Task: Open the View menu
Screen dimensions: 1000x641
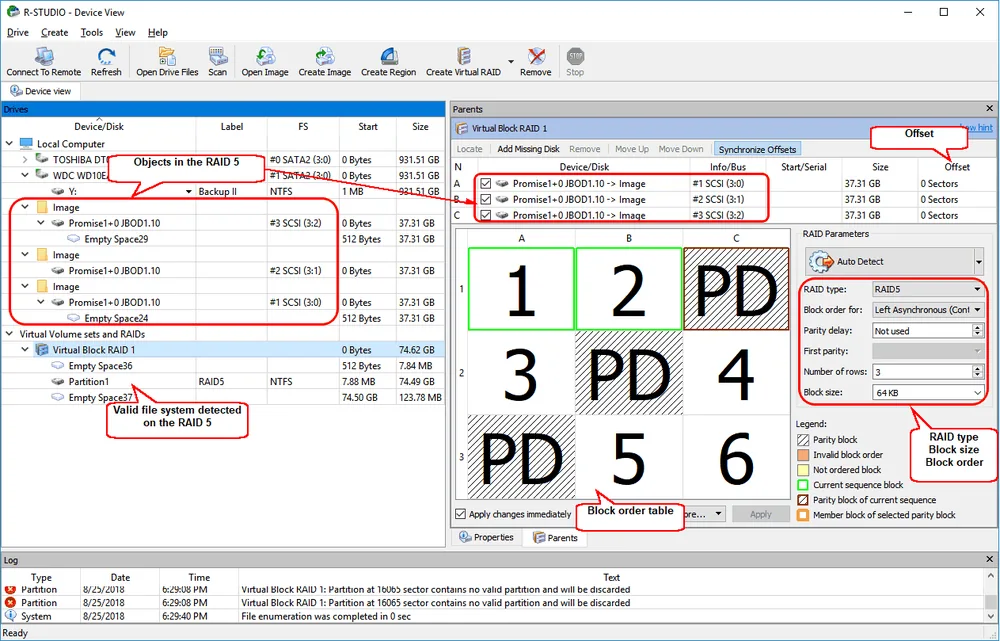Action: click(125, 33)
